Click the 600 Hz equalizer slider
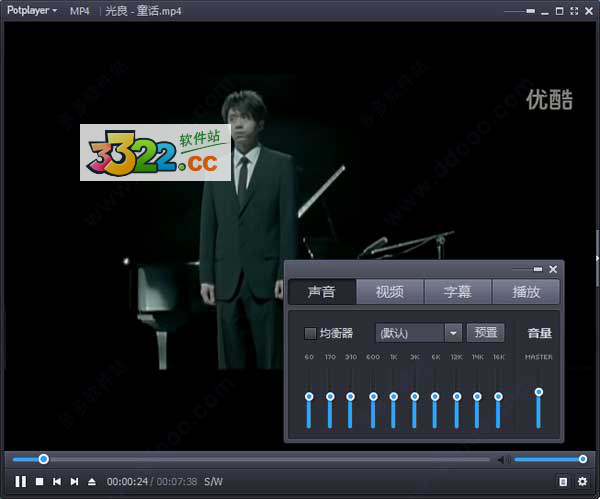 pyautogui.click(x=373, y=396)
